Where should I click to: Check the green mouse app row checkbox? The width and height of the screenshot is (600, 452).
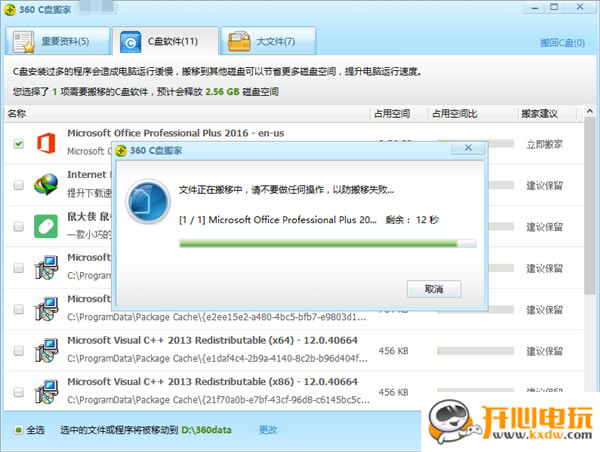coord(18,226)
